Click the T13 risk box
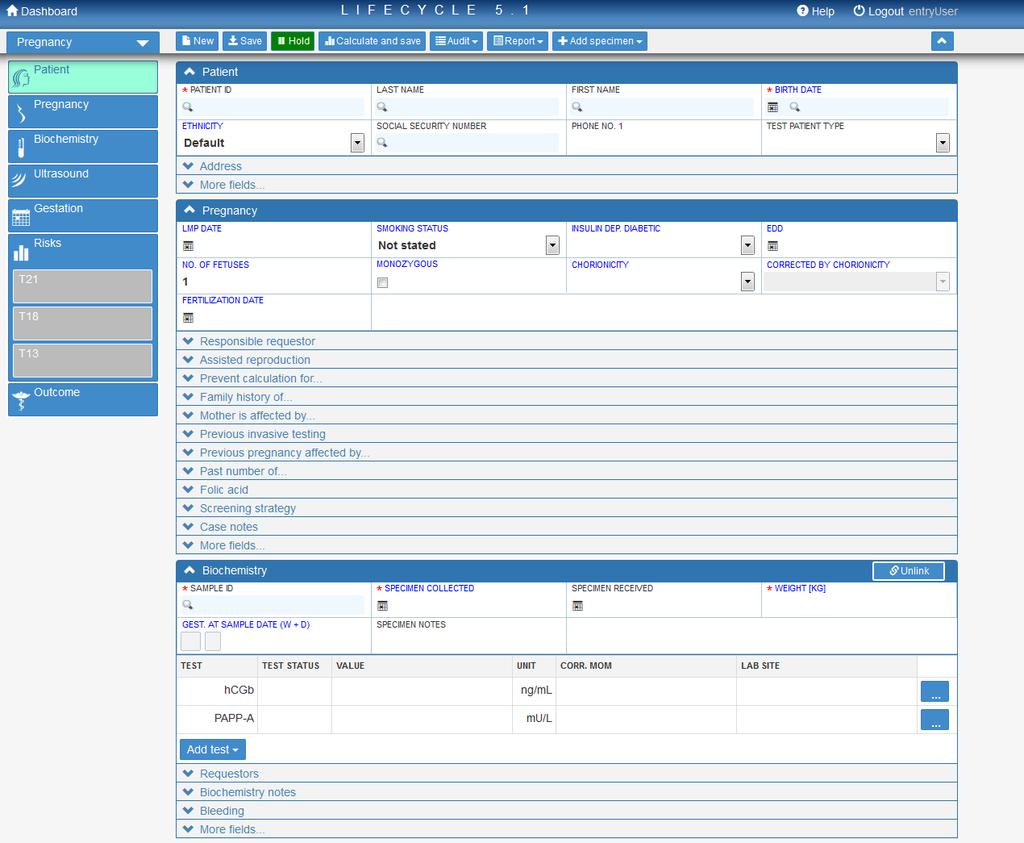The height and width of the screenshot is (843, 1024). coord(83,360)
